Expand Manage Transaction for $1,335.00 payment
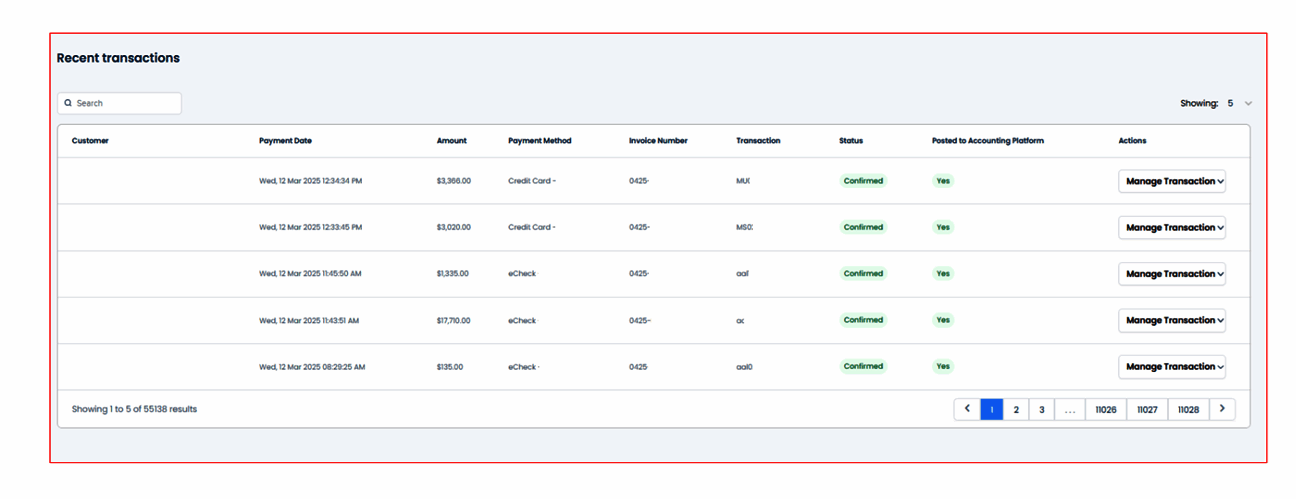 [1171, 274]
